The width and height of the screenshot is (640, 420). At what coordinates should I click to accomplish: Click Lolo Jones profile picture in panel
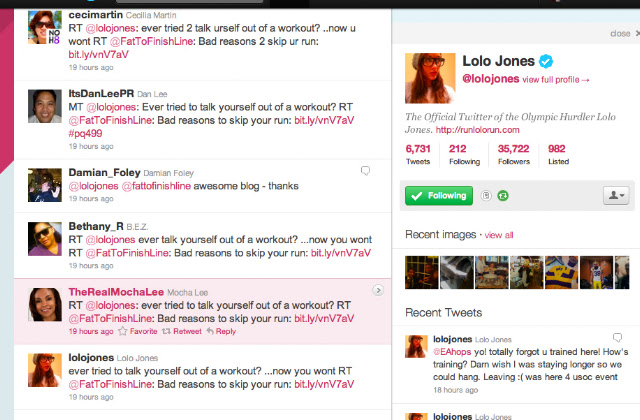point(430,78)
